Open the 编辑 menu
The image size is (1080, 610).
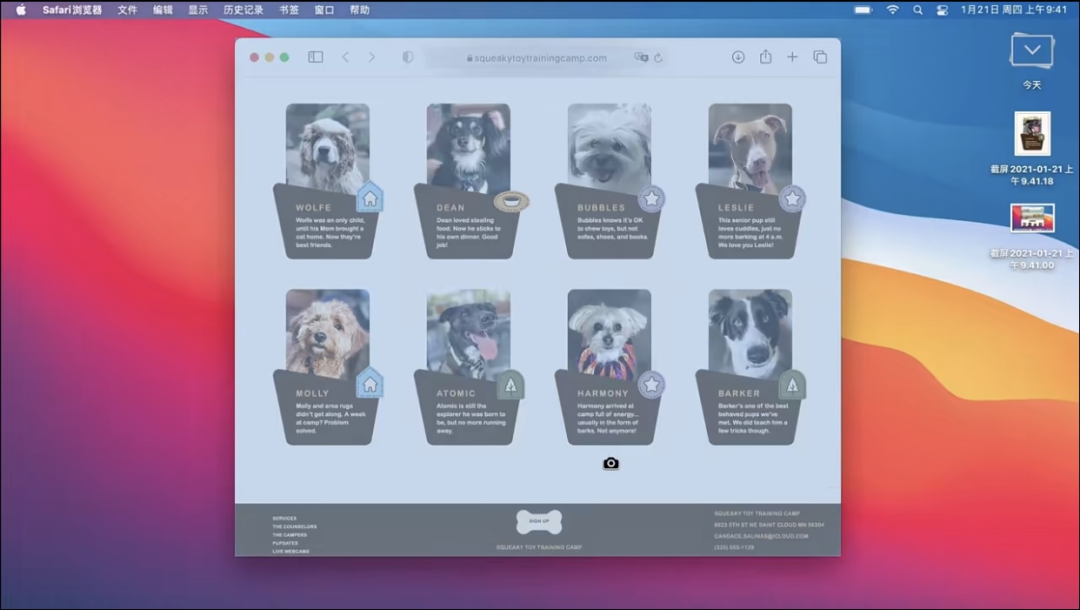[x=163, y=10]
